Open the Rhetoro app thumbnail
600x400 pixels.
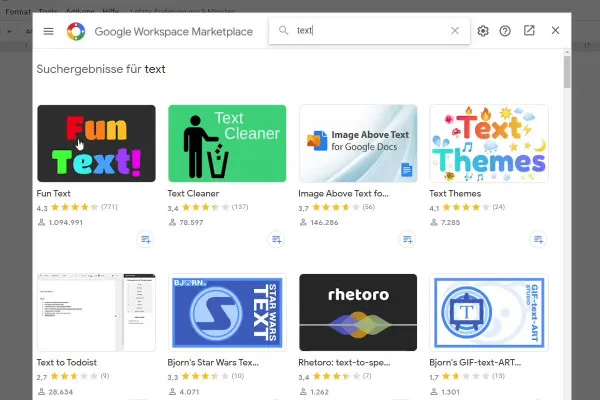(x=358, y=312)
